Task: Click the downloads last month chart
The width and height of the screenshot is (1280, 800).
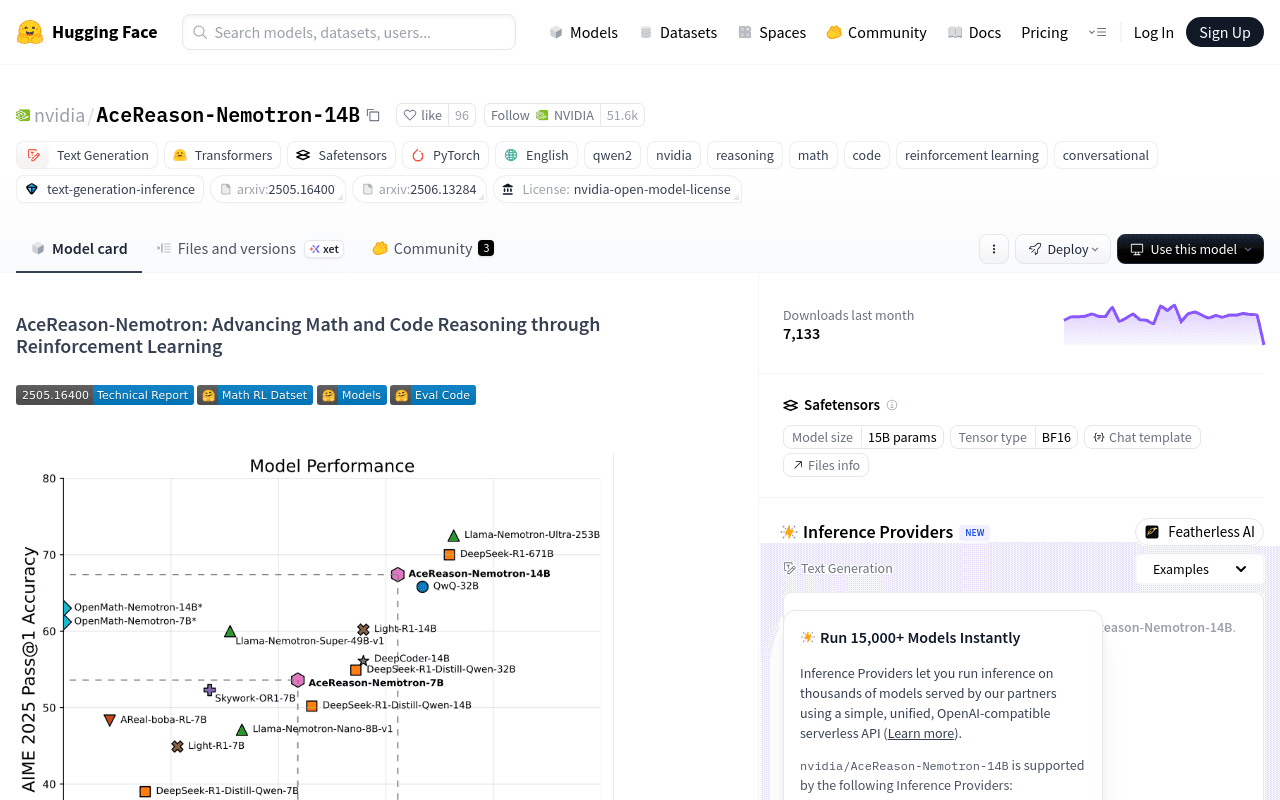Action: tap(1164, 325)
